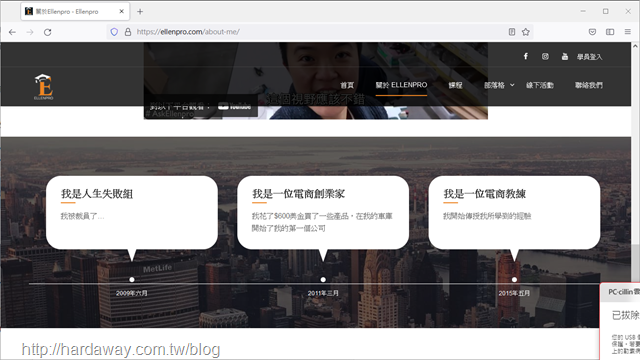The image size is (640, 360).
Task: Click the 2015年五月 timeline dot
Action: 514,280
